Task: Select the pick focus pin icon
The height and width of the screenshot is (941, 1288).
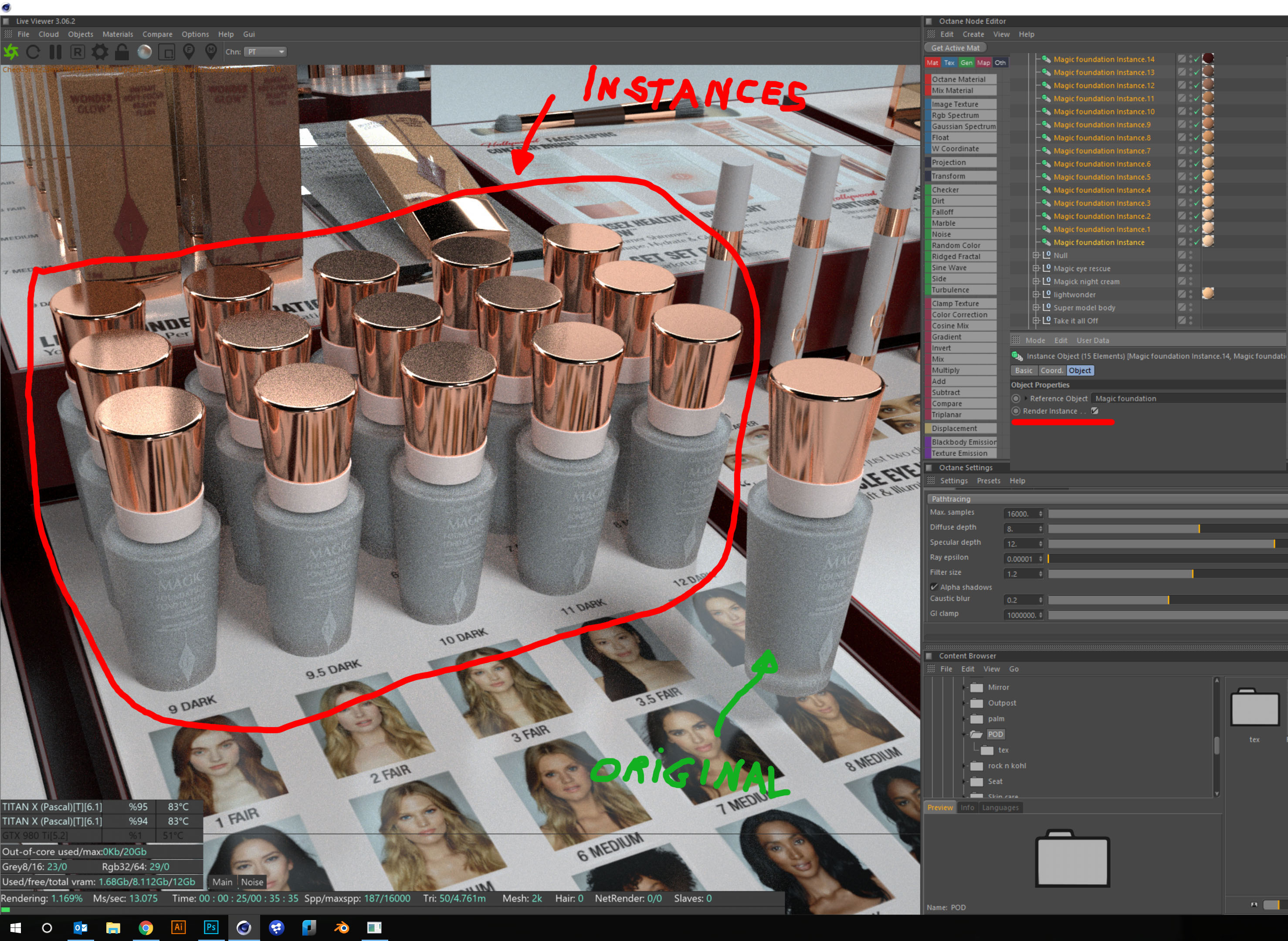Action: [x=189, y=52]
